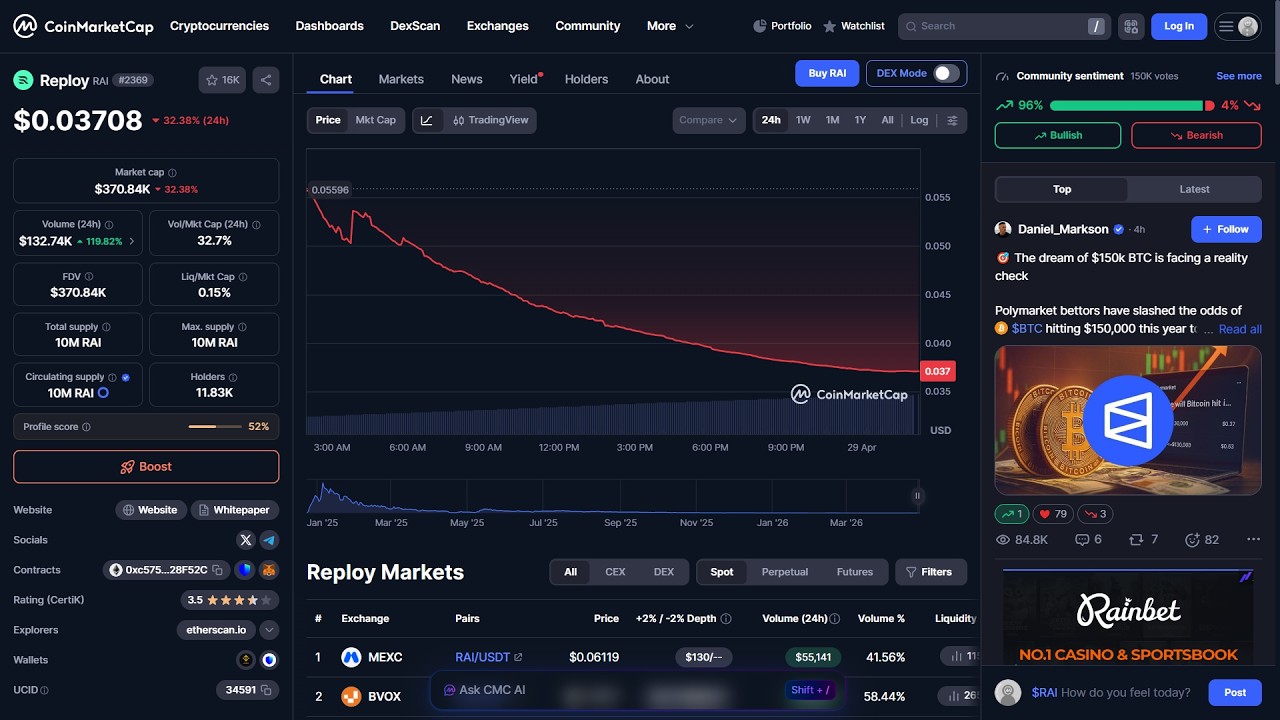Open Volume (24h) info icon in table header
Screen dimensions: 1280x720
pos(835,619)
